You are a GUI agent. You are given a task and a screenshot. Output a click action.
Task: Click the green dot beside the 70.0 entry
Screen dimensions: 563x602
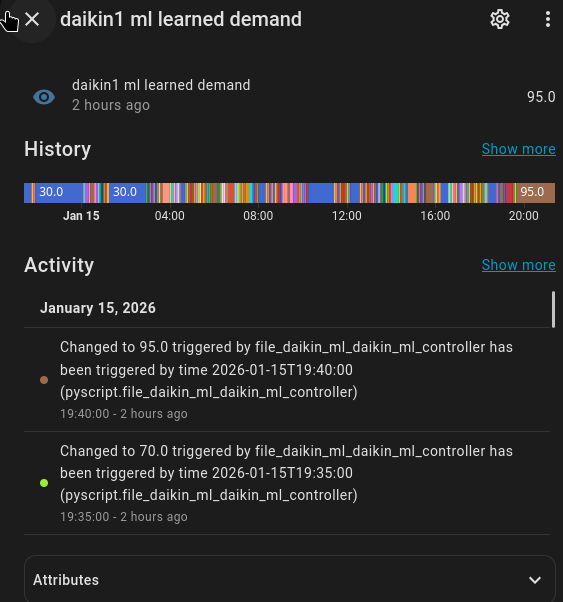click(x=44, y=483)
